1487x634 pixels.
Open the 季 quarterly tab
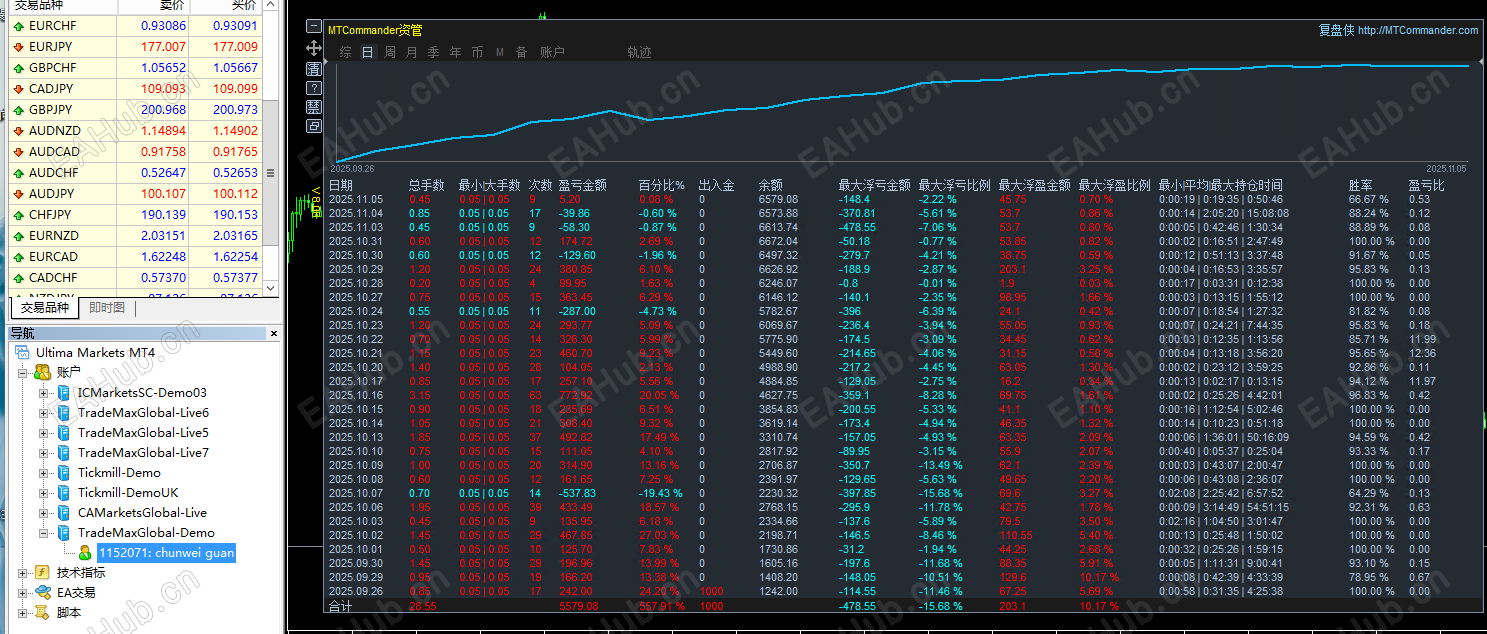[434, 52]
